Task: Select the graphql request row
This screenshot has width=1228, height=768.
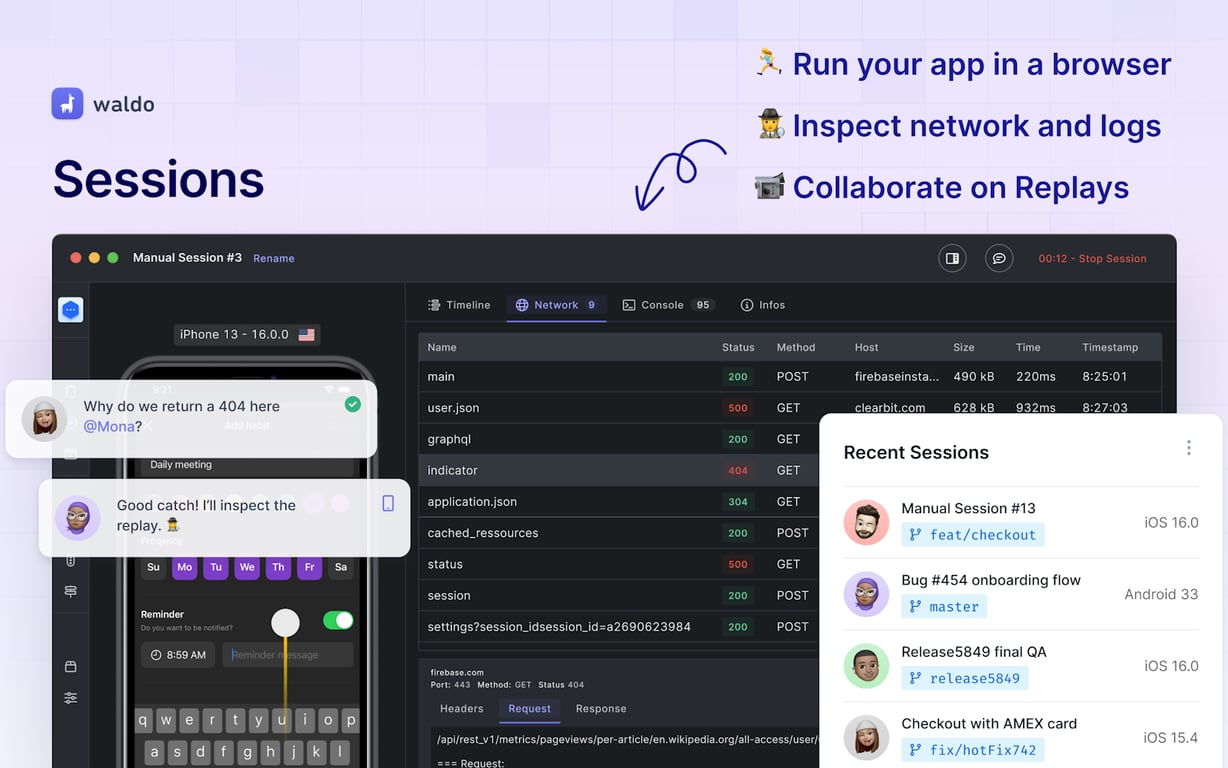Action: point(618,439)
